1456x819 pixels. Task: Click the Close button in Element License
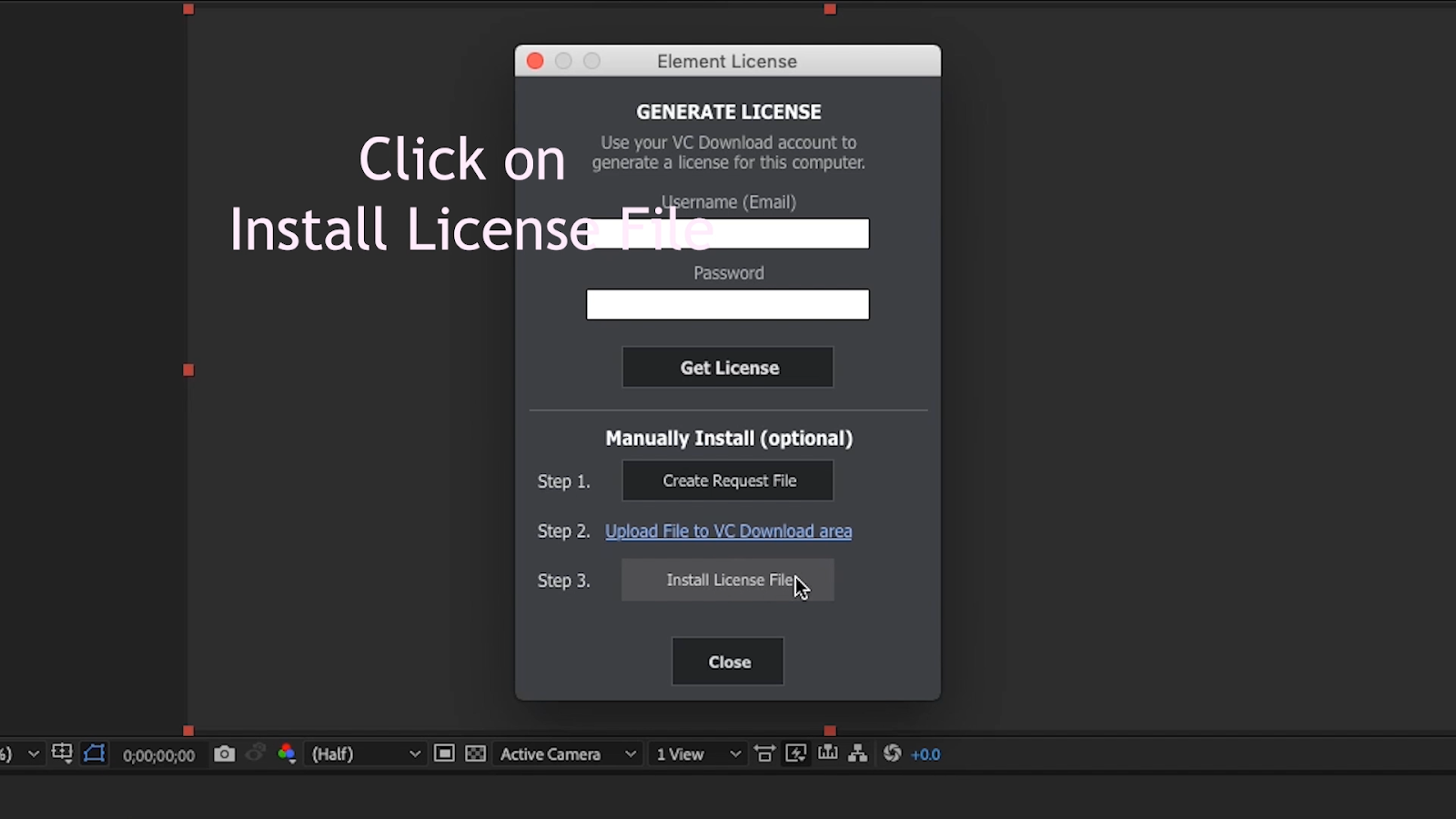point(728,662)
